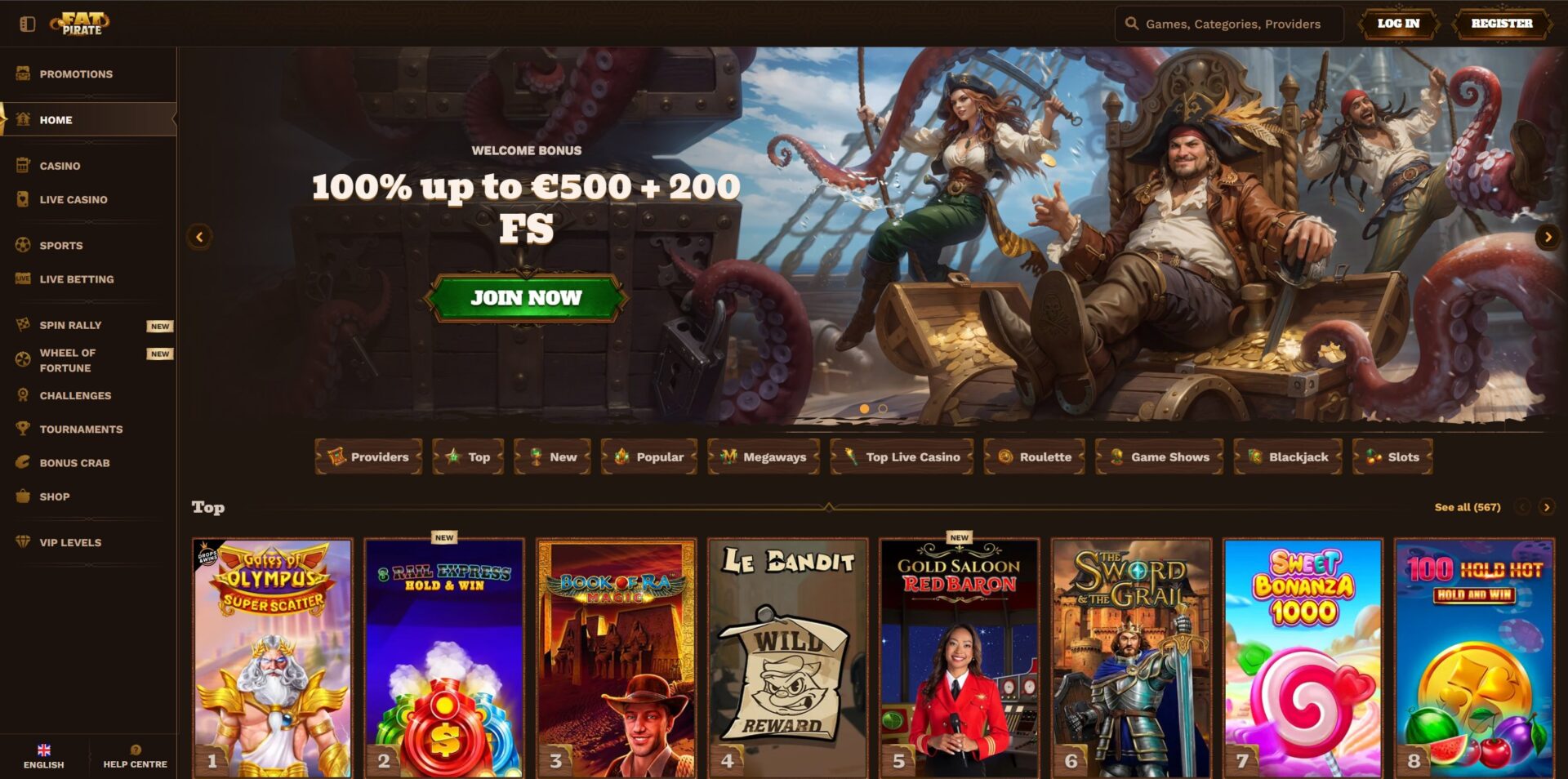
Task: Advance the Top games row arrow
Action: (1547, 507)
